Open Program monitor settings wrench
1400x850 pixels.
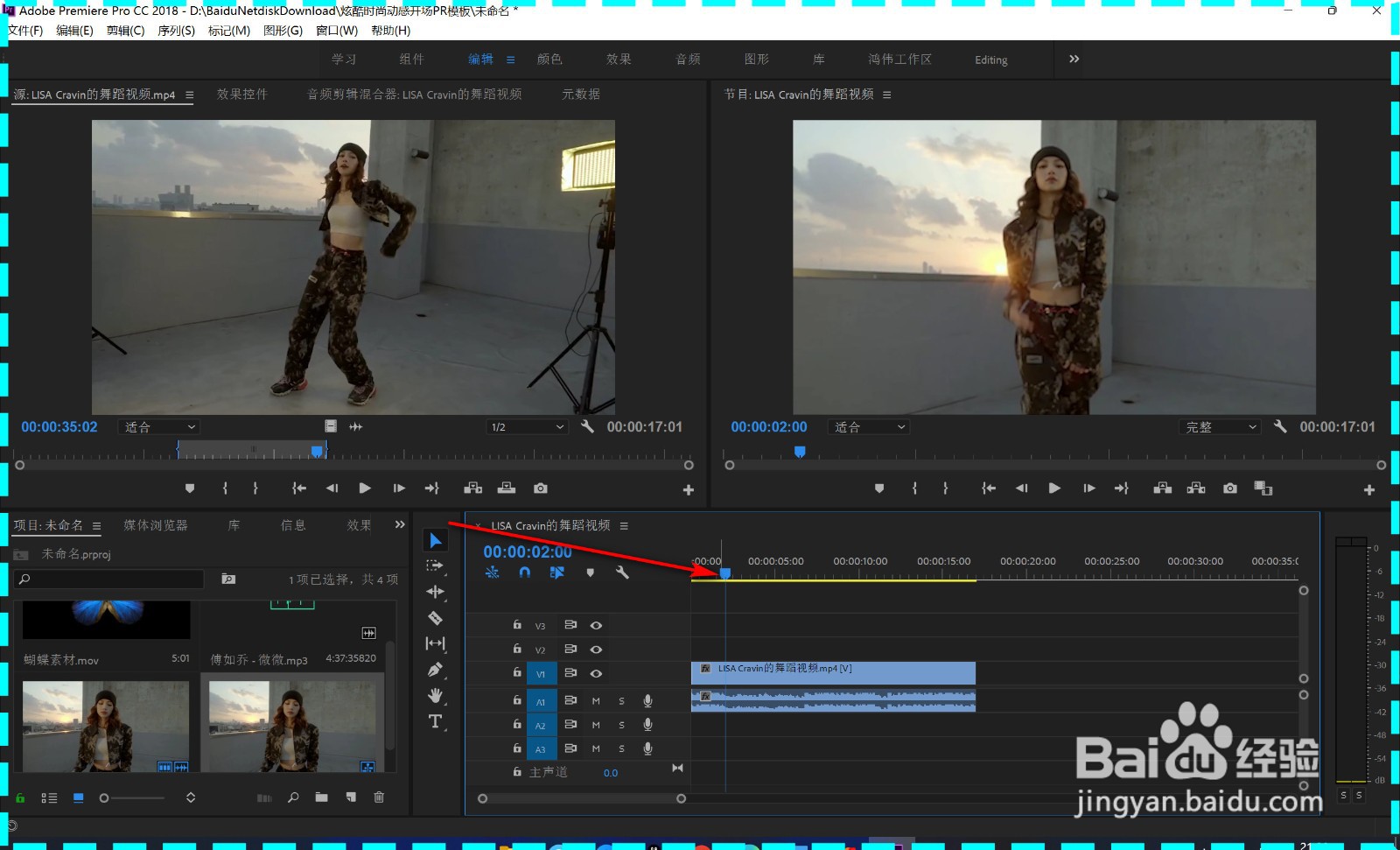(x=1280, y=427)
